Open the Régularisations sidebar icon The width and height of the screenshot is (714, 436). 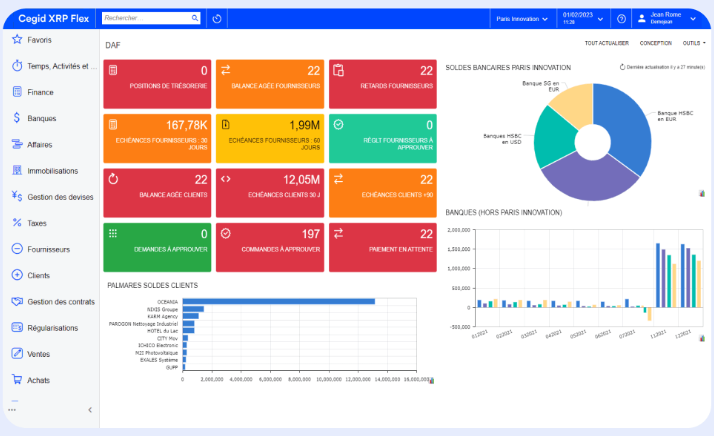[x=17, y=327]
